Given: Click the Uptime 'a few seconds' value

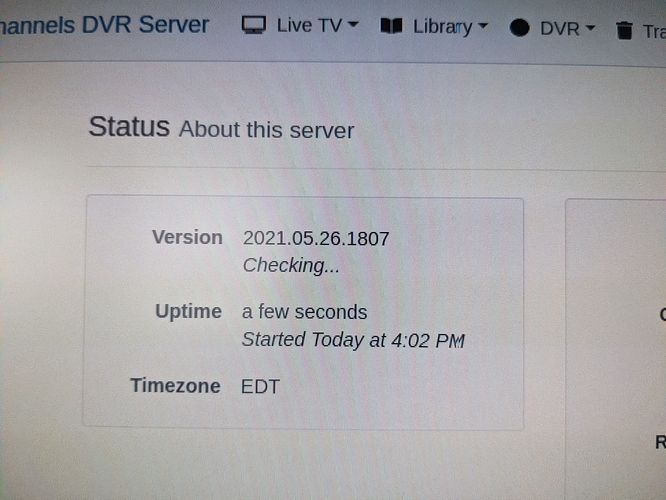Looking at the screenshot, I should coord(304,312).
